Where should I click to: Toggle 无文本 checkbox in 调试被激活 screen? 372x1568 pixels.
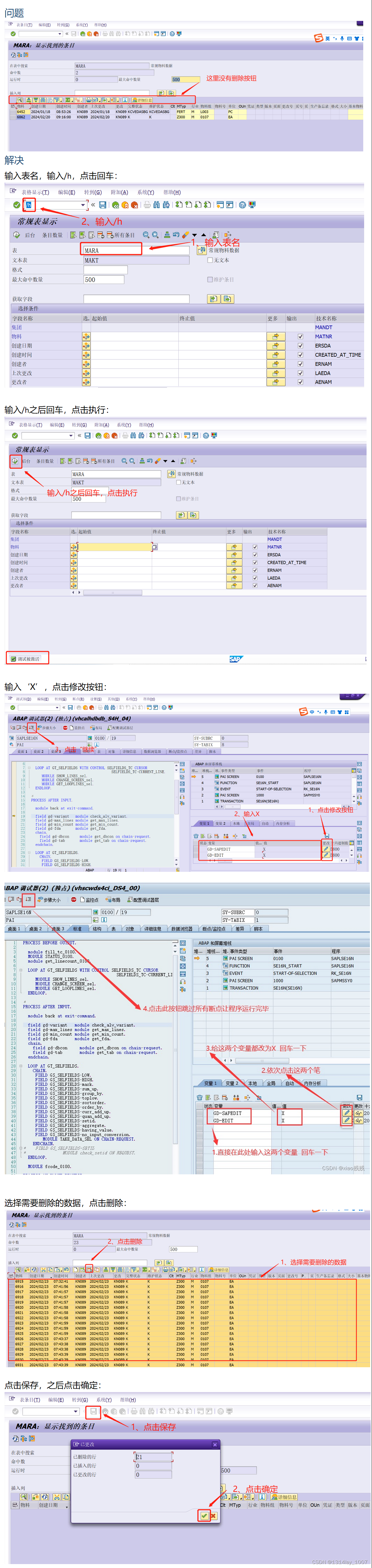pyautogui.click(x=178, y=482)
